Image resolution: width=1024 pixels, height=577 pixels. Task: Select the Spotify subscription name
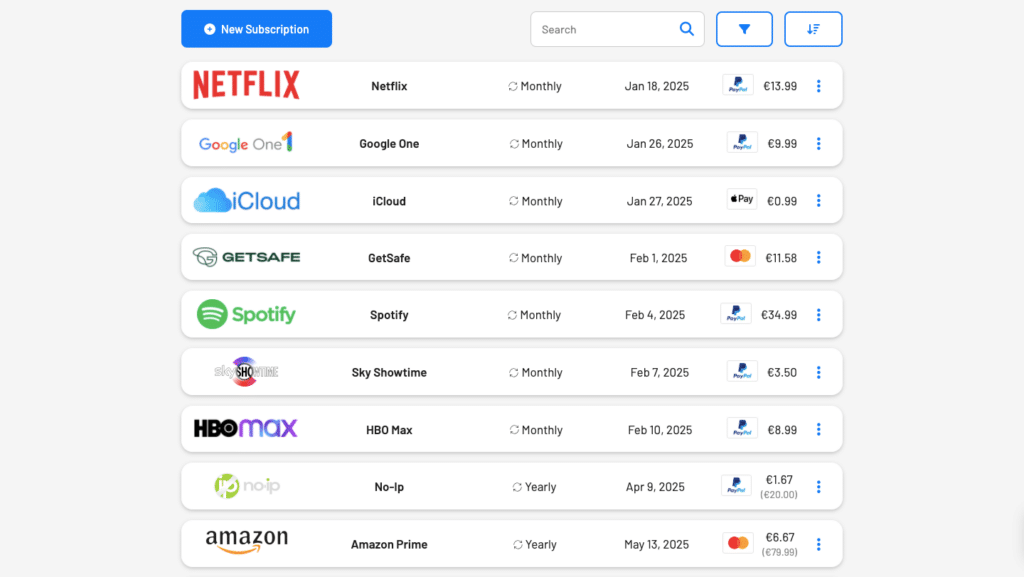click(389, 315)
